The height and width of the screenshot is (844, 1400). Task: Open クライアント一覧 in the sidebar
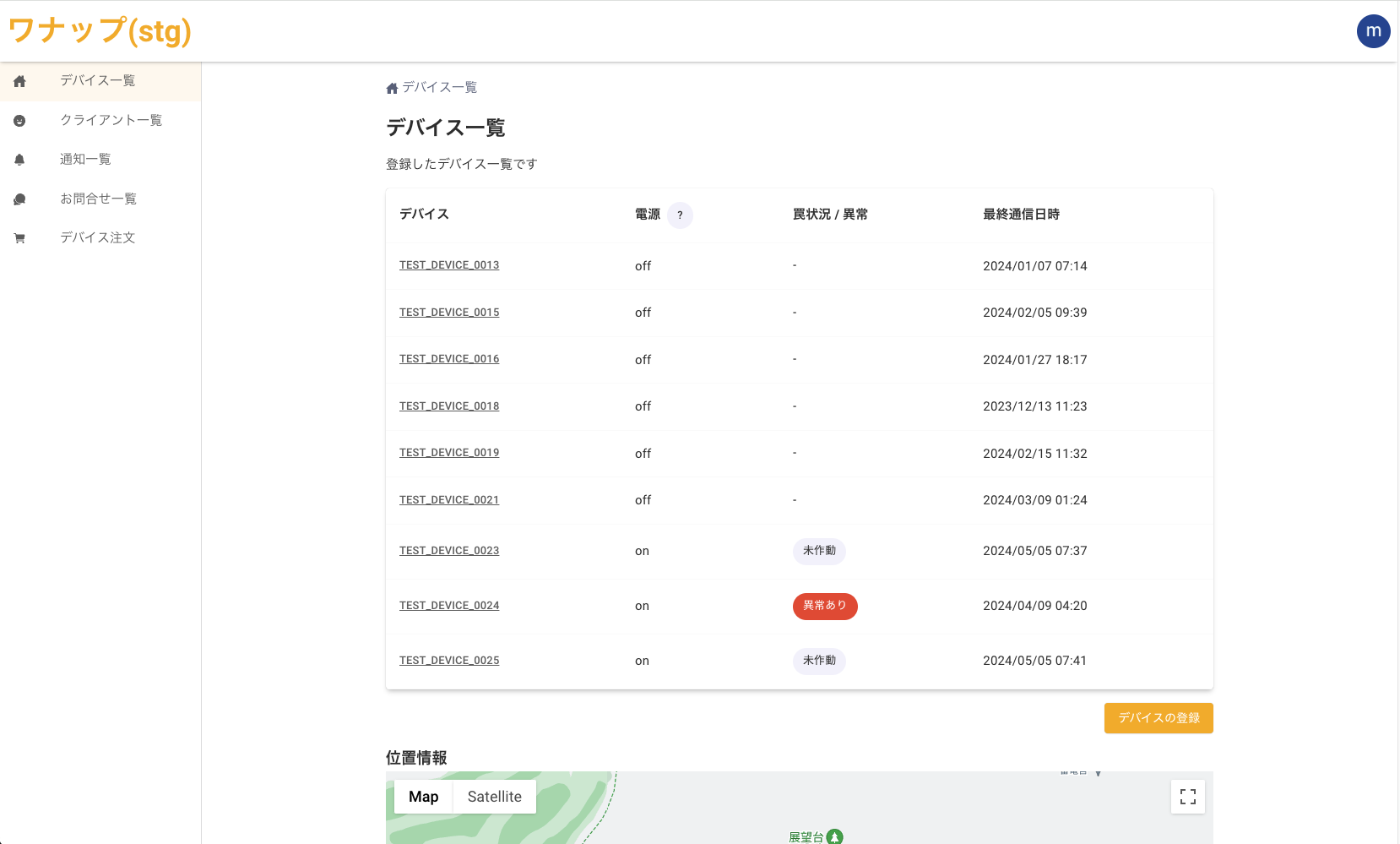(x=100, y=121)
